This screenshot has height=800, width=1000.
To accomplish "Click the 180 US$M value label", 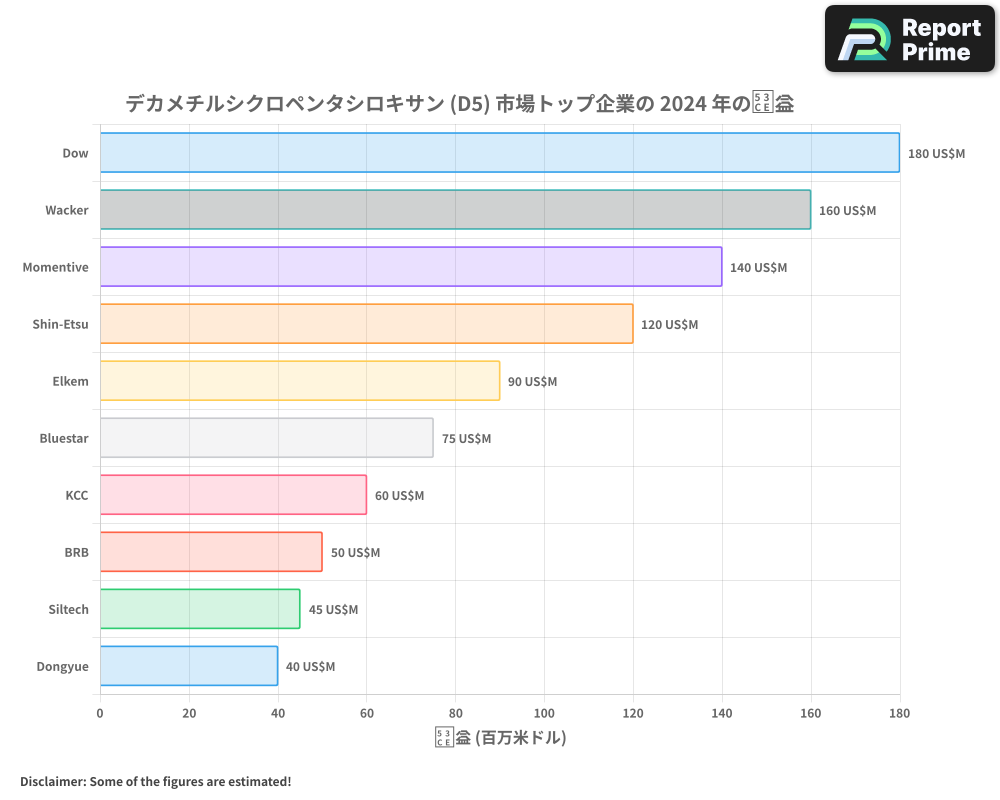I will coord(934,153).
